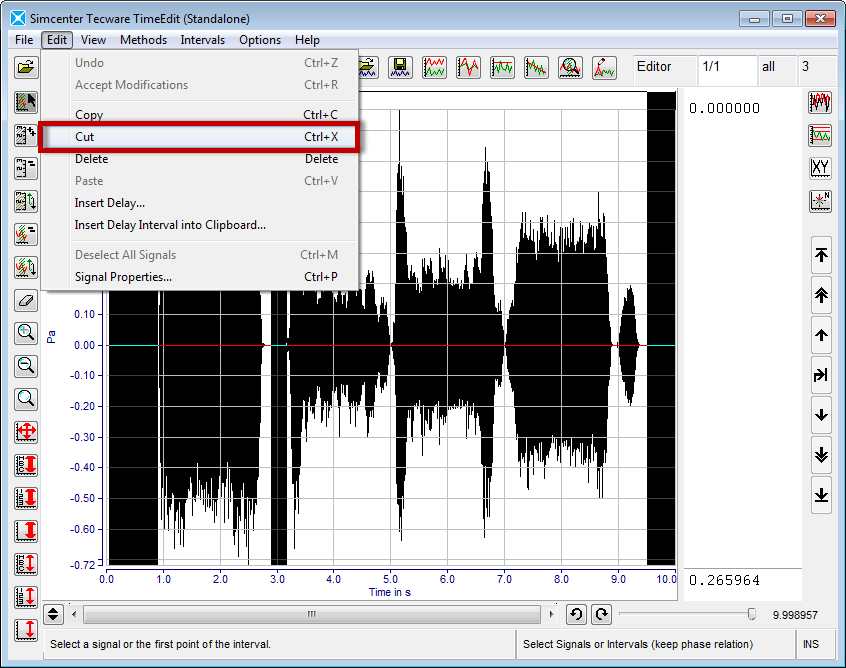Choose Cut from the Edit menu

point(200,137)
